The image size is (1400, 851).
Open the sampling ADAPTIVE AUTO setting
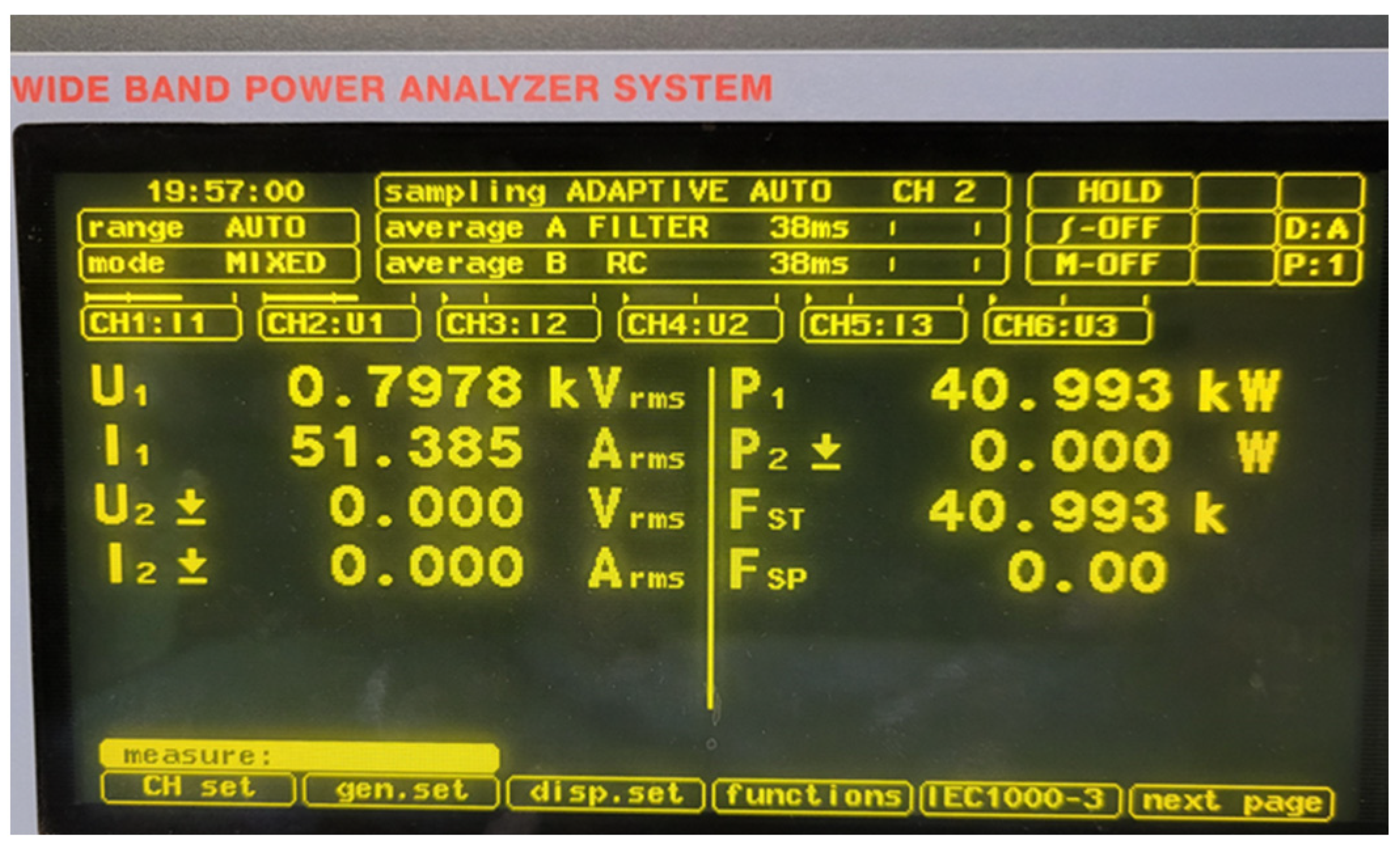click(x=691, y=192)
